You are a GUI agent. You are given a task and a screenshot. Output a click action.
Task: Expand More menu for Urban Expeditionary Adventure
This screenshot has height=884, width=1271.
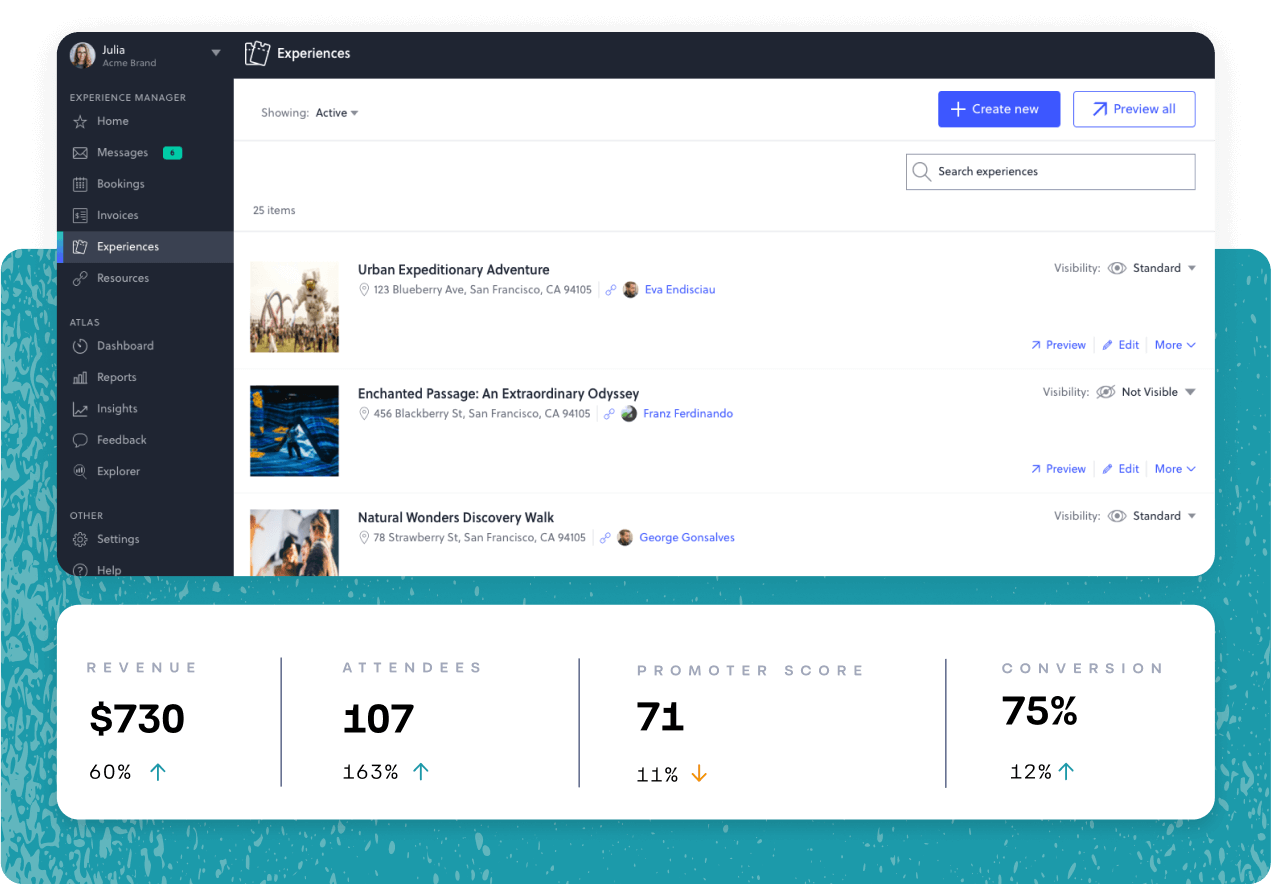tap(1175, 345)
